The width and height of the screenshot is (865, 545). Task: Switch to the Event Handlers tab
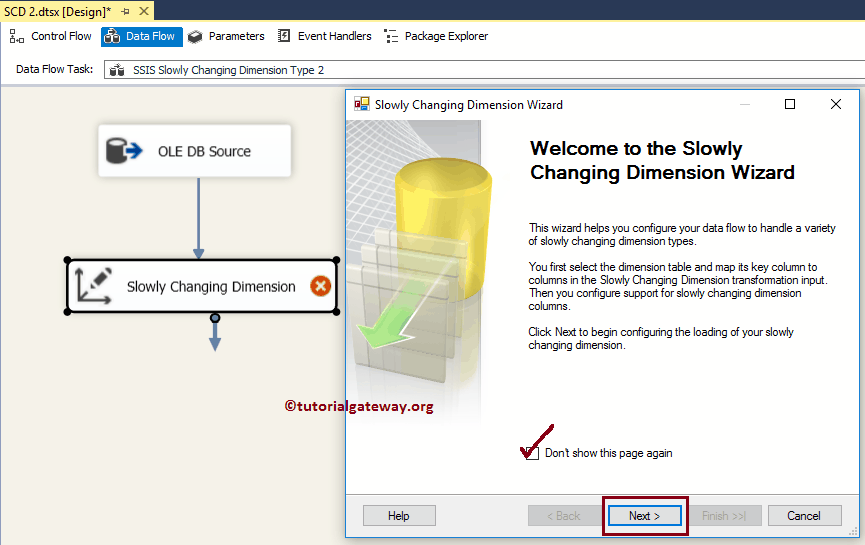coord(324,36)
